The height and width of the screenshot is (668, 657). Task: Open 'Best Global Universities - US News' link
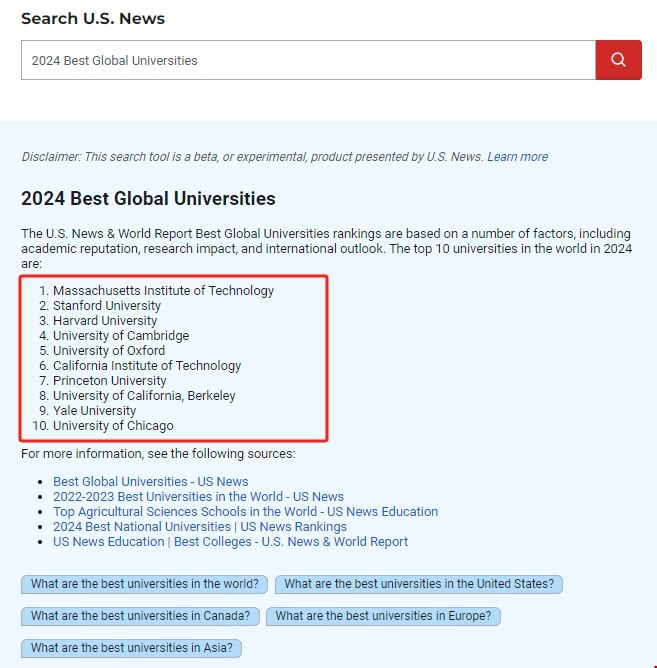click(x=150, y=481)
